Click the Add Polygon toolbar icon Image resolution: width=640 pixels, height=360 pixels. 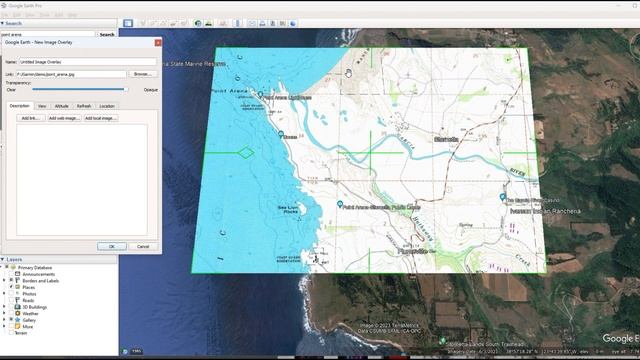click(153, 23)
